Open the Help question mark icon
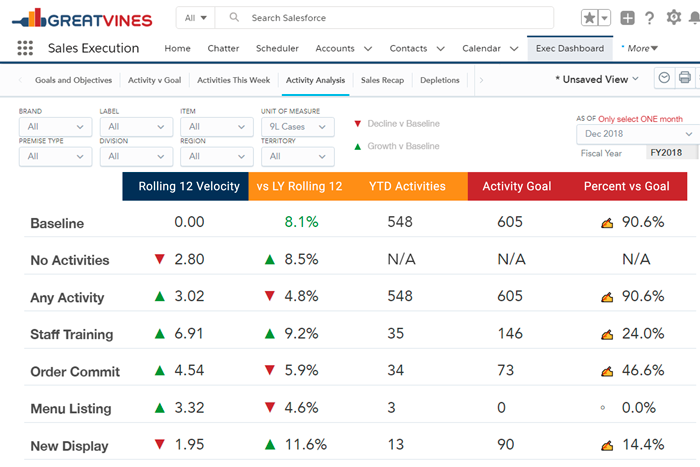This screenshot has height=467, width=700. (650, 18)
